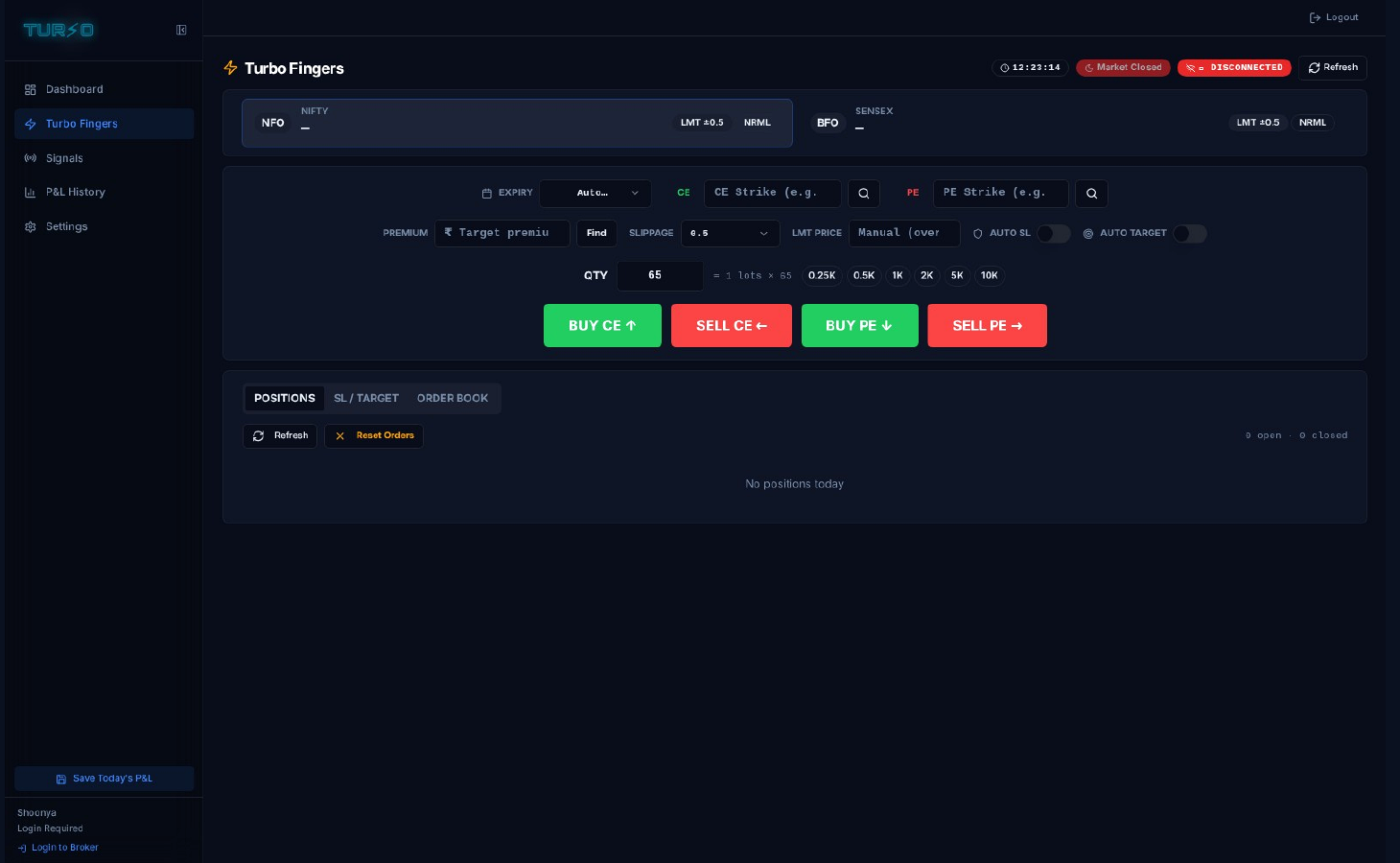The width and height of the screenshot is (1400, 863).
Task: Set quantity preset 0.25K
Action: (x=822, y=275)
